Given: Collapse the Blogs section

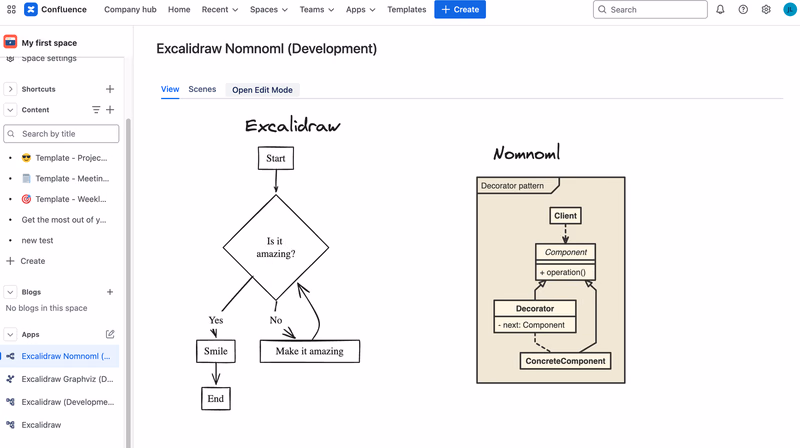Looking at the screenshot, I should 10,292.
